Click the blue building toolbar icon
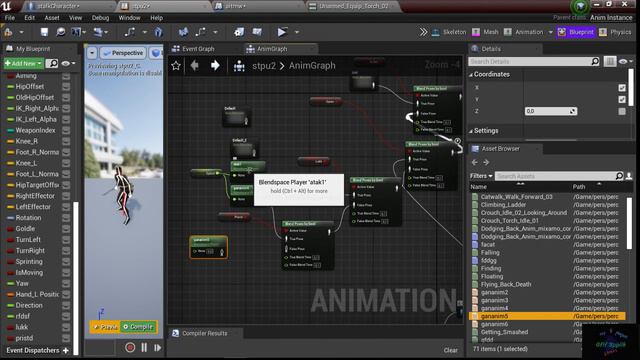This screenshot has height=360, width=640. tap(158, 32)
